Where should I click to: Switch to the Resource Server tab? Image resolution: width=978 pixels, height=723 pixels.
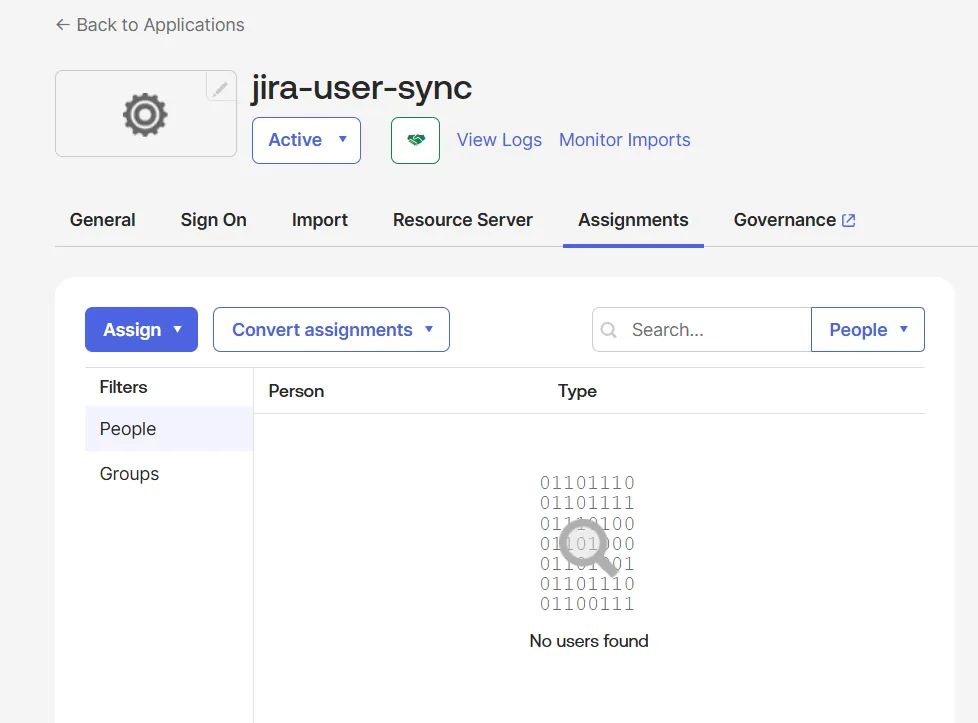[463, 220]
